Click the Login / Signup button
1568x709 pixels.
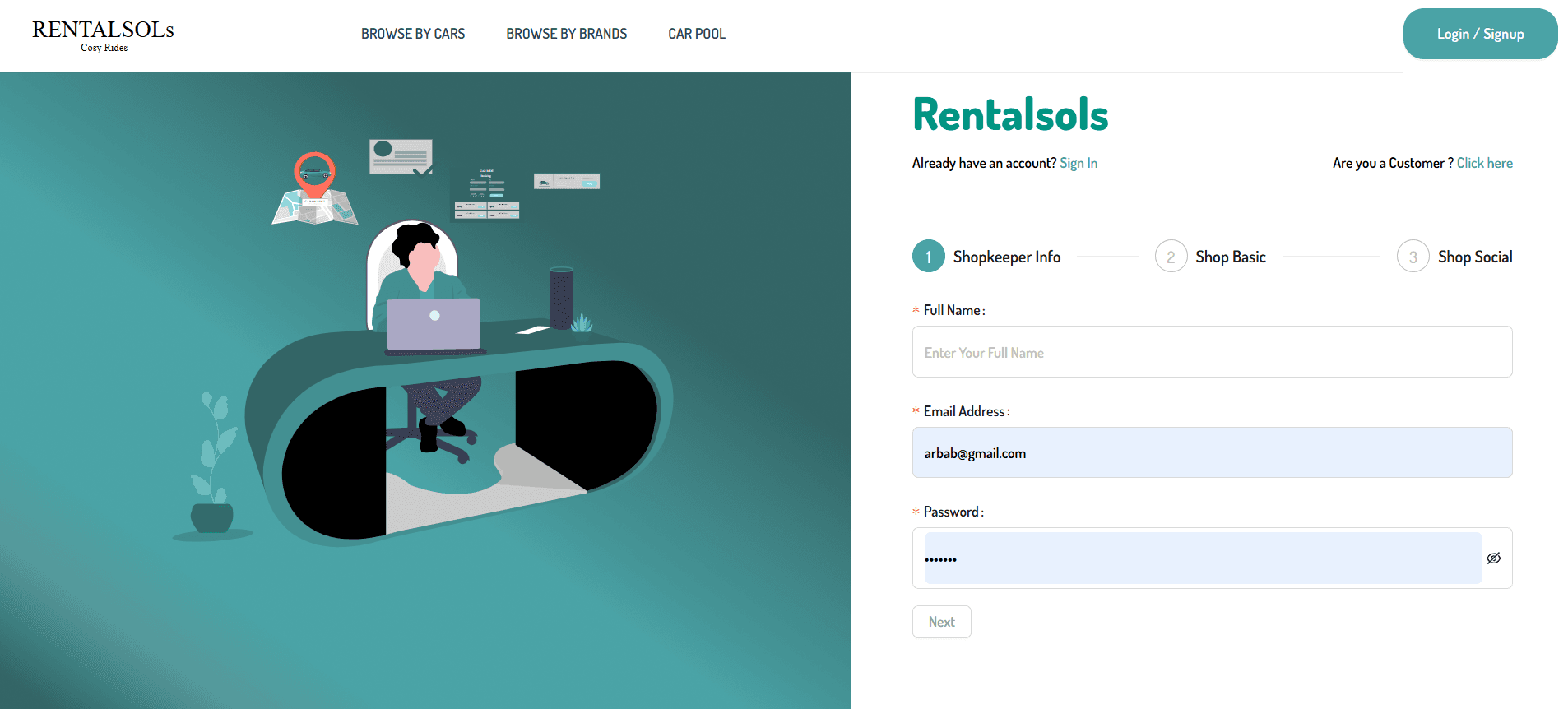pyautogui.click(x=1480, y=34)
